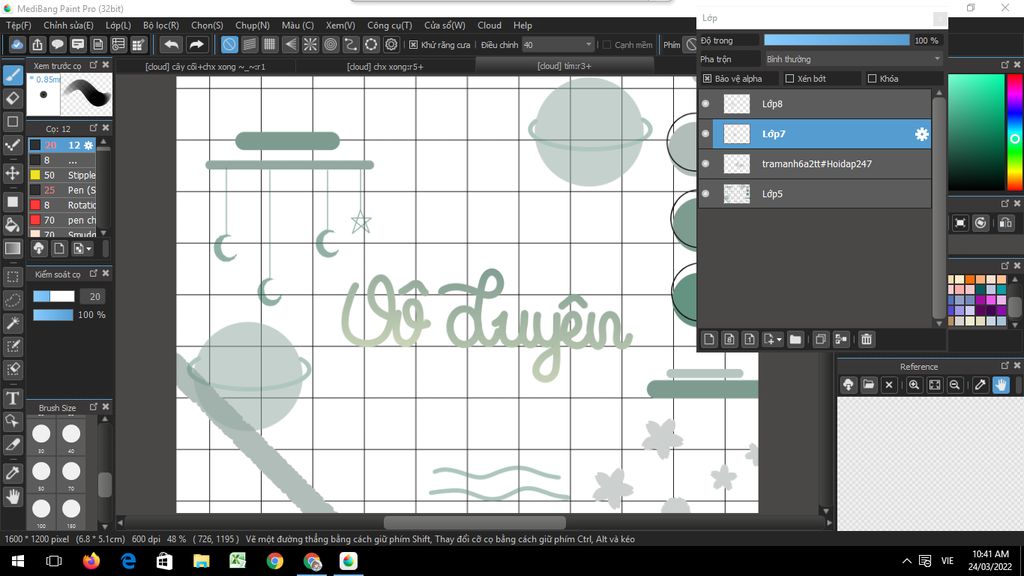Viewport: 1024px width, 576px height.
Task: Select the Eraser tool
Action: coord(12,99)
